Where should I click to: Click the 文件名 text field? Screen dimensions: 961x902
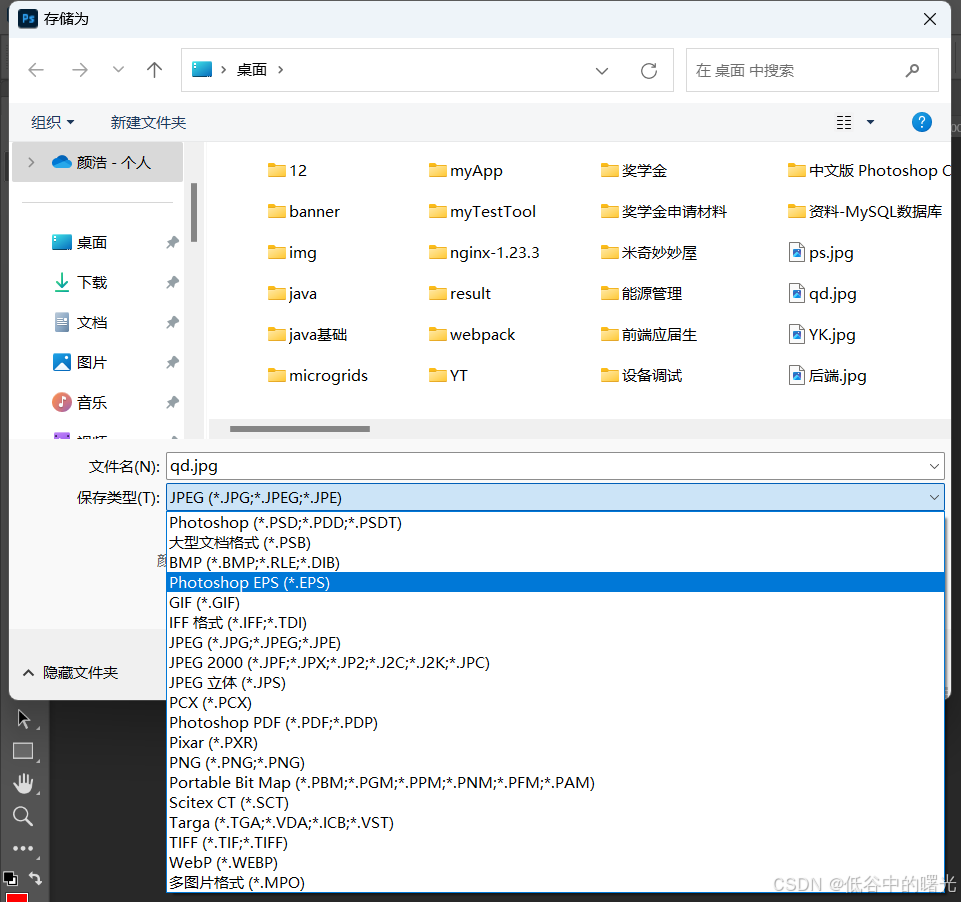[x=545, y=466]
